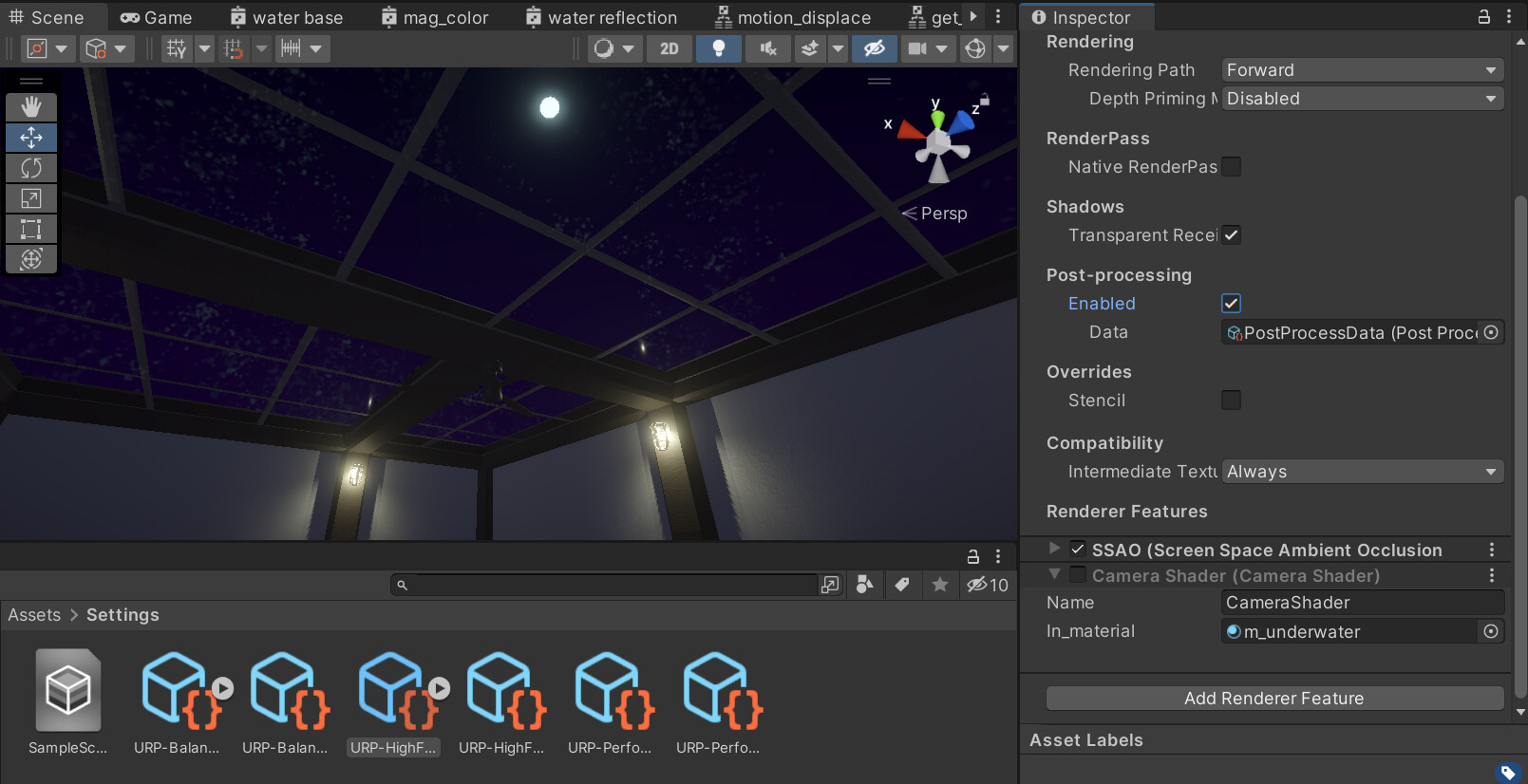Click the favorites star filter icon
Image resolution: width=1528 pixels, height=784 pixels.
click(940, 585)
